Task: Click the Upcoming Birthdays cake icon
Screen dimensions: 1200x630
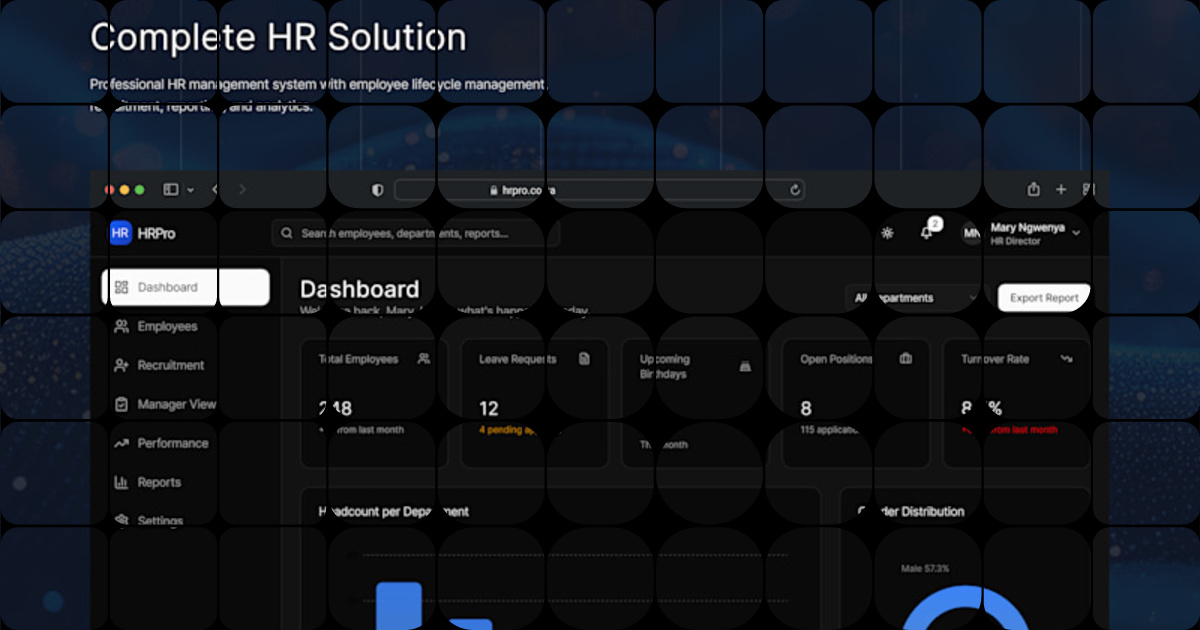Action: click(745, 366)
